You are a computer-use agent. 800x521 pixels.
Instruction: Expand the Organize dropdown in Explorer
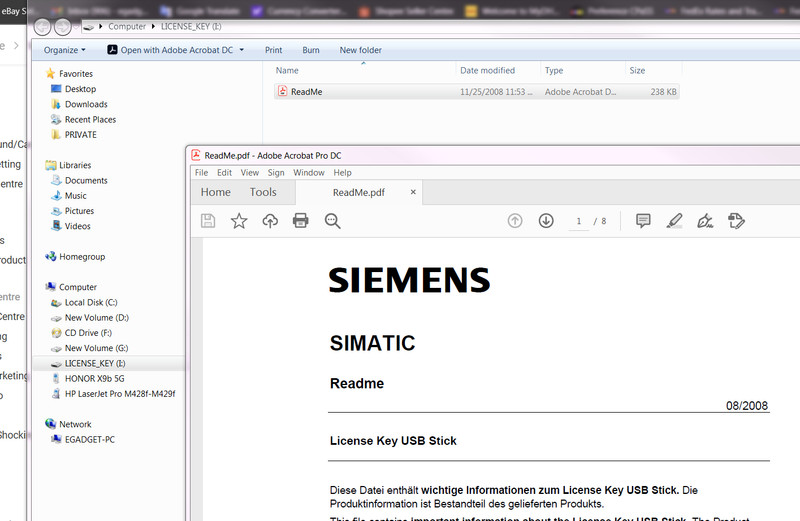(64, 50)
